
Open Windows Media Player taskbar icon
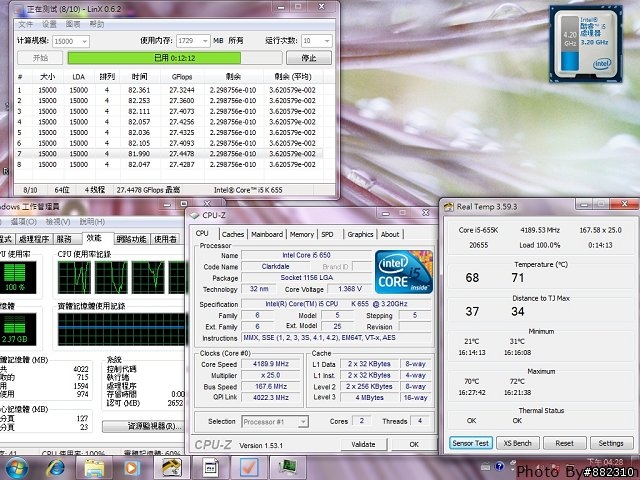(131, 468)
